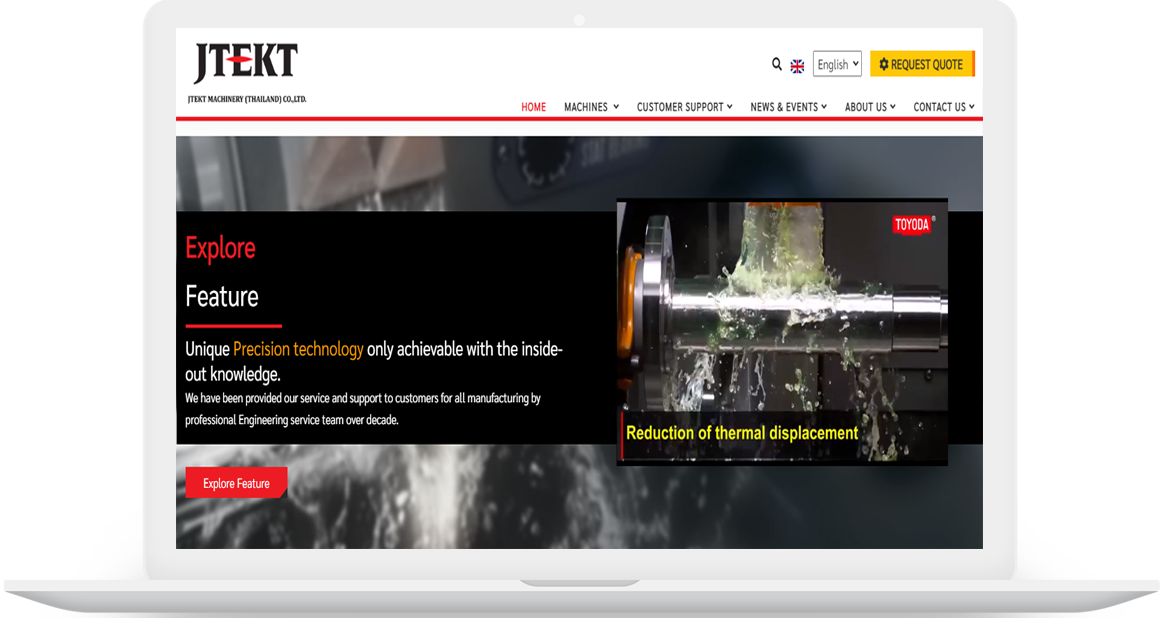The width and height of the screenshot is (1162, 618).
Task: Expand the News & Events menu
Action: 788,107
